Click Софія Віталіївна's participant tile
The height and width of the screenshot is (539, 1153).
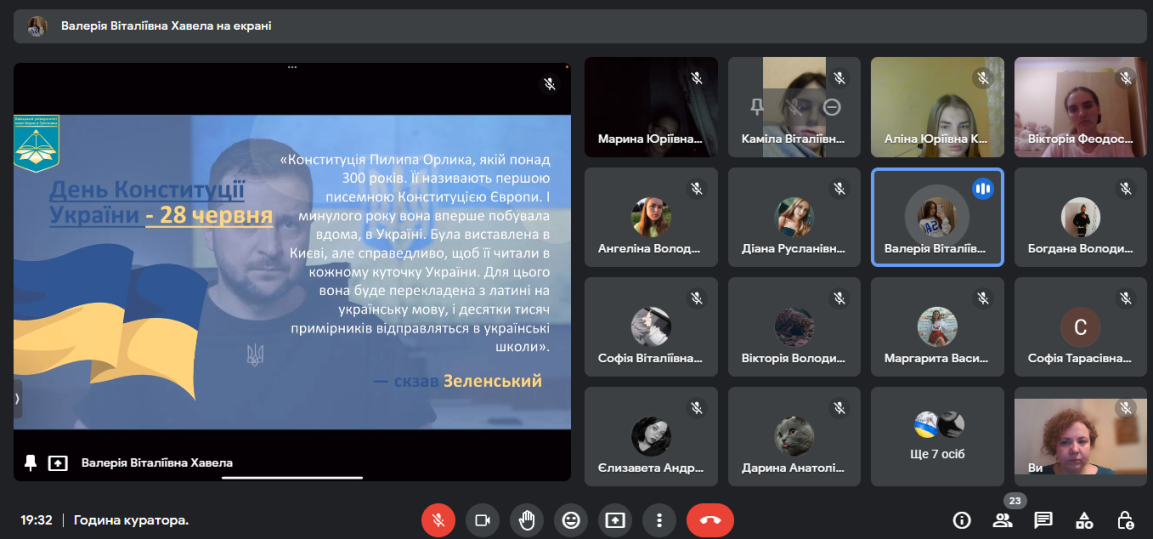(651, 326)
